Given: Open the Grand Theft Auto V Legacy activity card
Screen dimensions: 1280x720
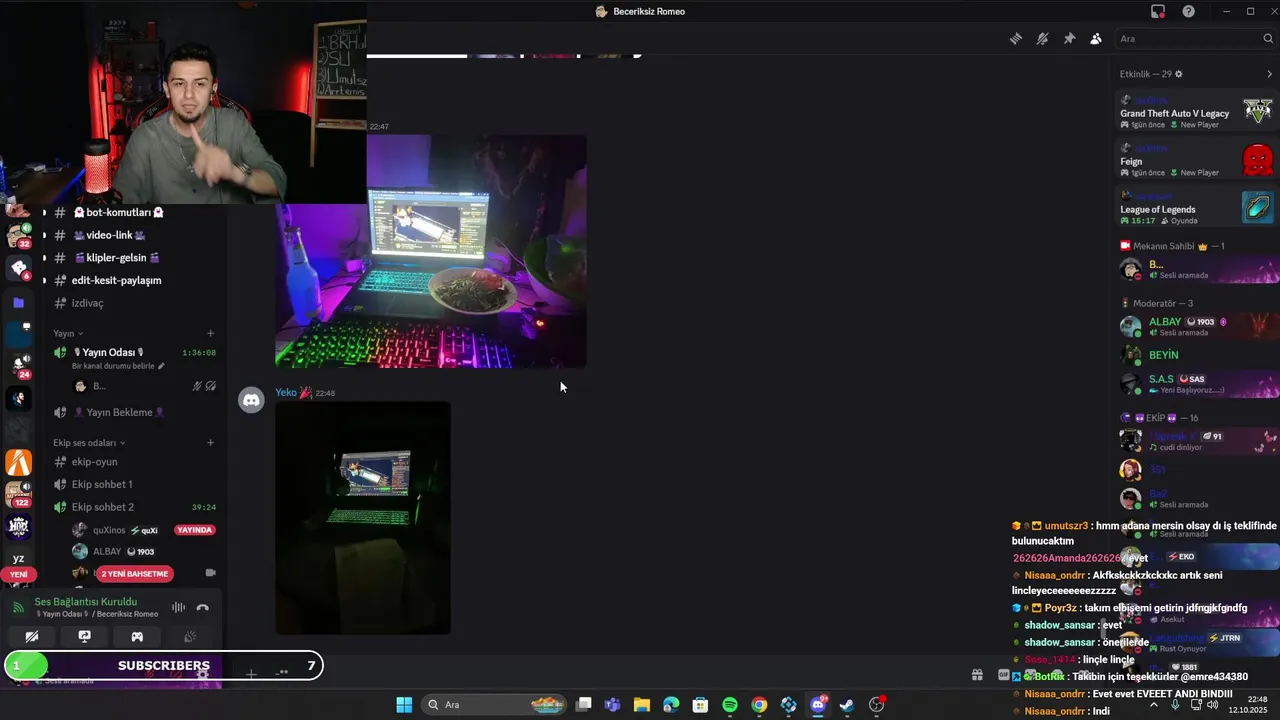Looking at the screenshot, I should click(x=1196, y=112).
